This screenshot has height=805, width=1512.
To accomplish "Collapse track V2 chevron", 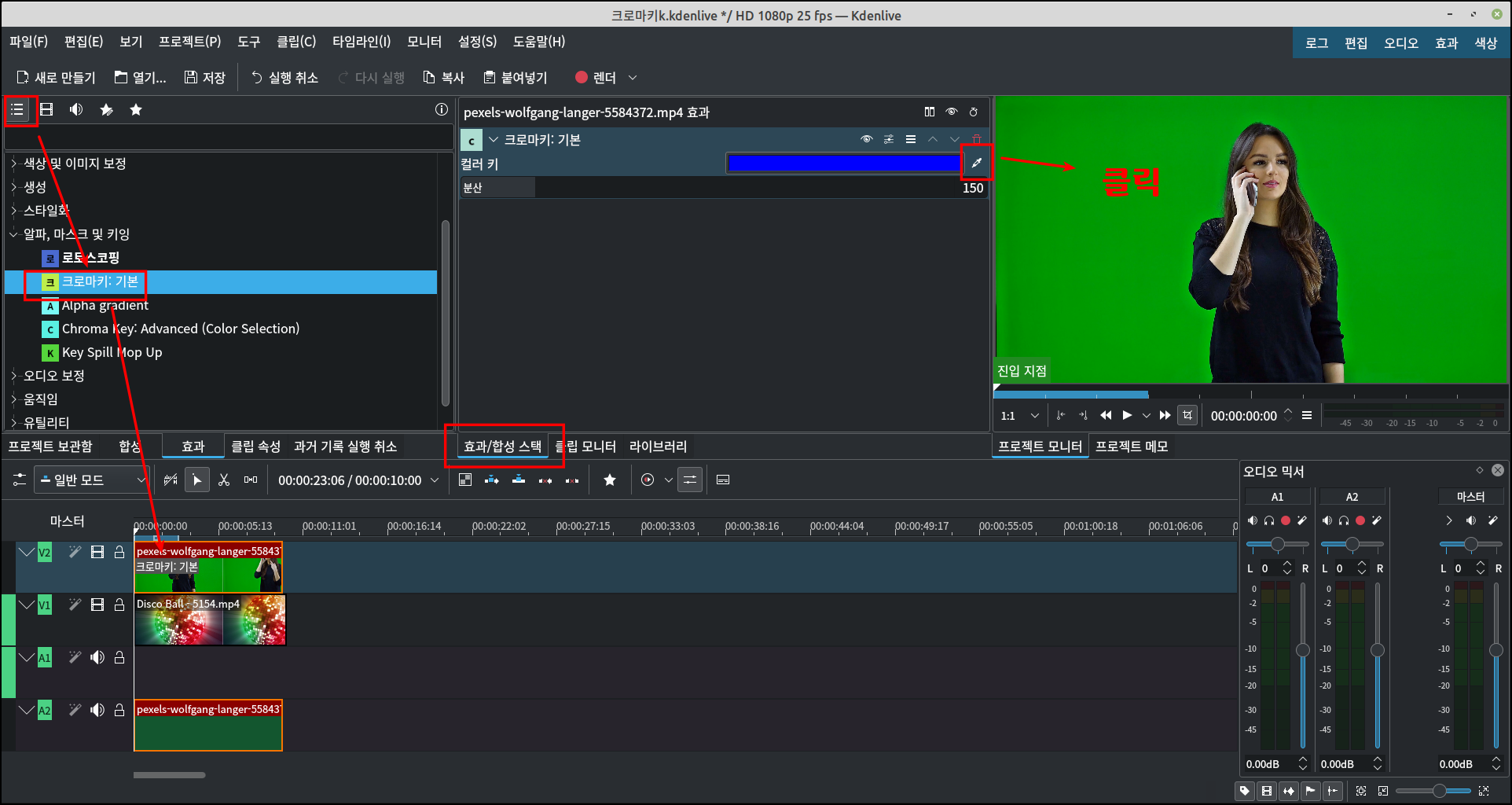I will (26, 553).
